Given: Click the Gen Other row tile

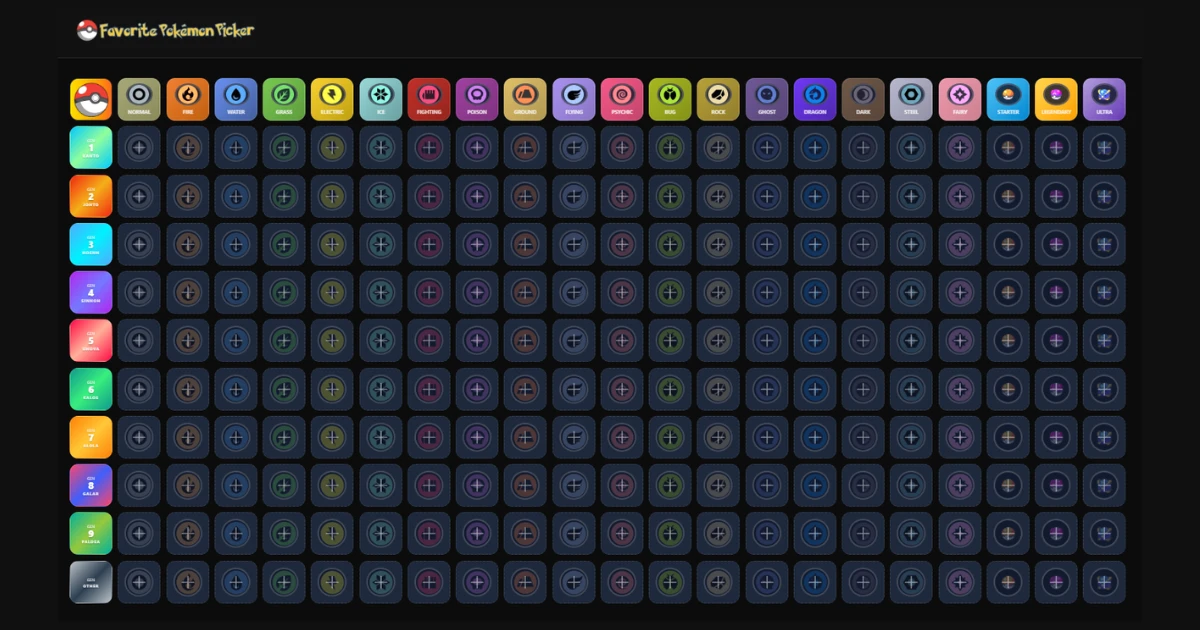Looking at the screenshot, I should 91,582.
